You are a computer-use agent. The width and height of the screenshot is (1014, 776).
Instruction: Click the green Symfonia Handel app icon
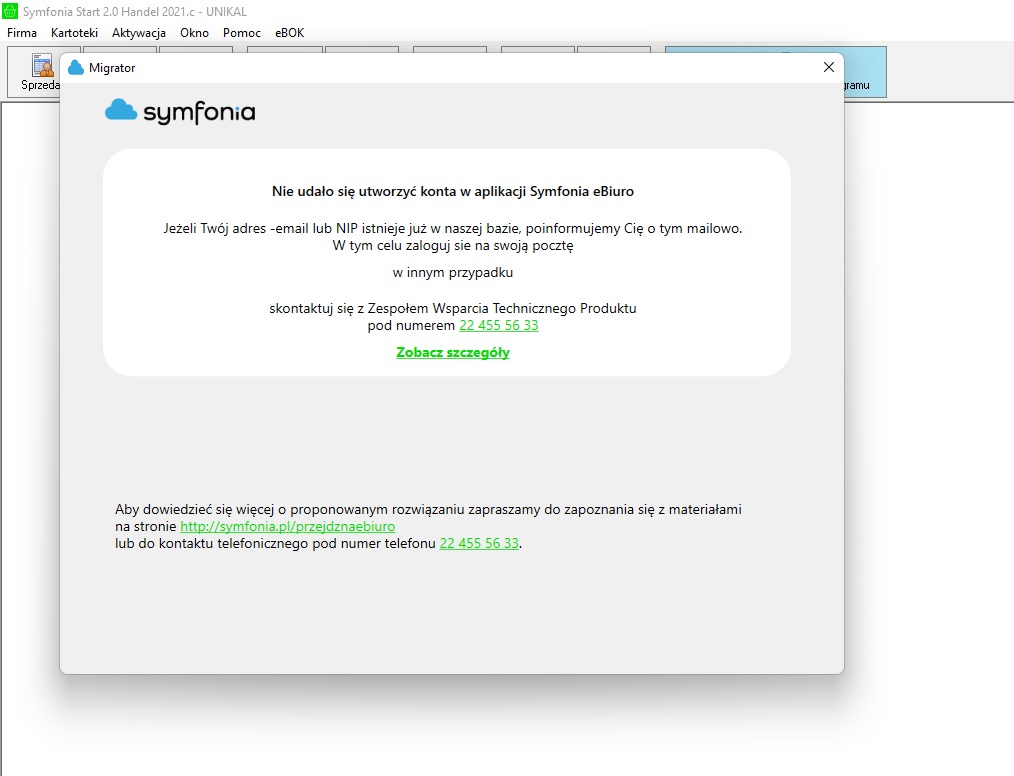pos(10,11)
